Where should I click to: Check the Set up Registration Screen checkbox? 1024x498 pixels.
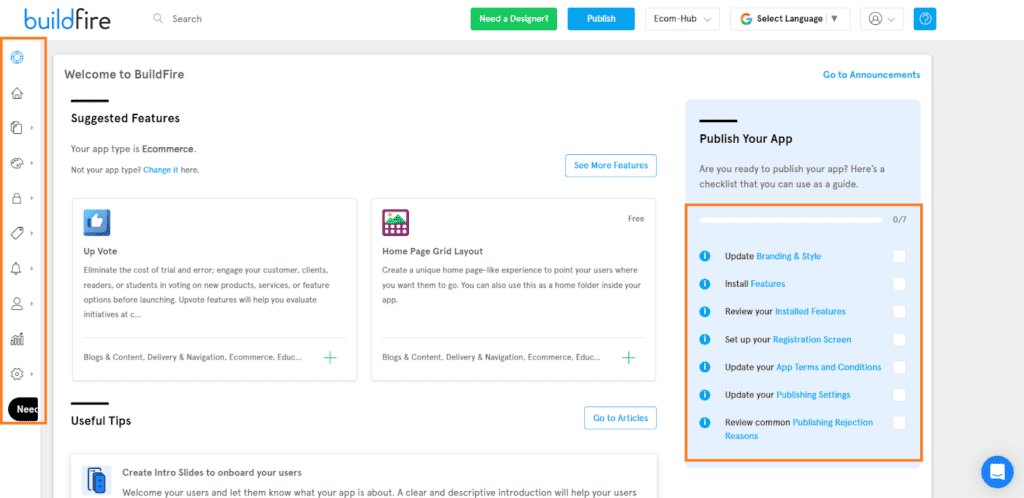tap(899, 339)
